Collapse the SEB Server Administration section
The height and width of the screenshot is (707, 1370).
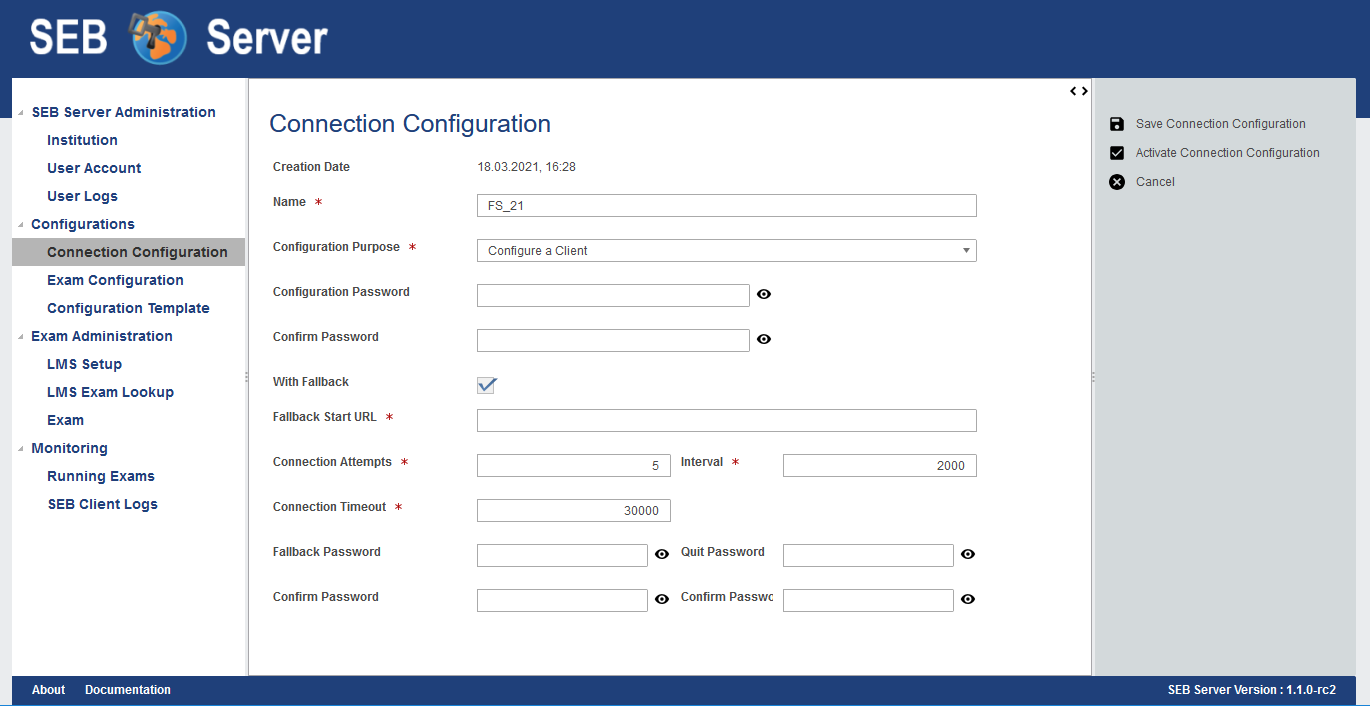coord(22,113)
